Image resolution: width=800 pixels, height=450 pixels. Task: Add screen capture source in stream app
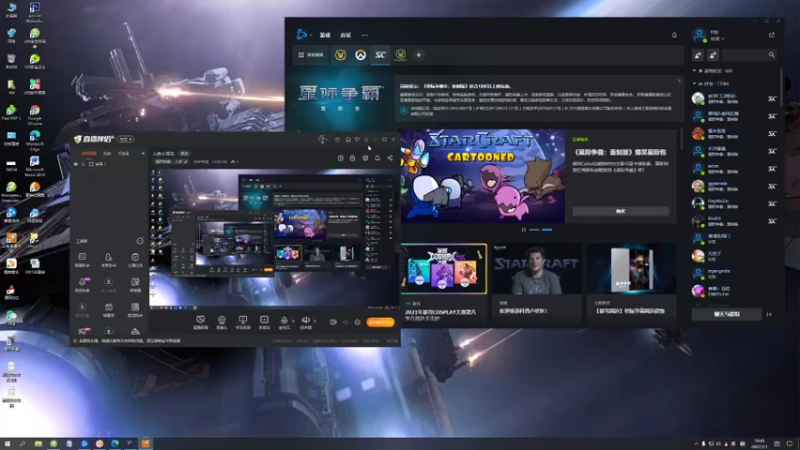(201, 322)
